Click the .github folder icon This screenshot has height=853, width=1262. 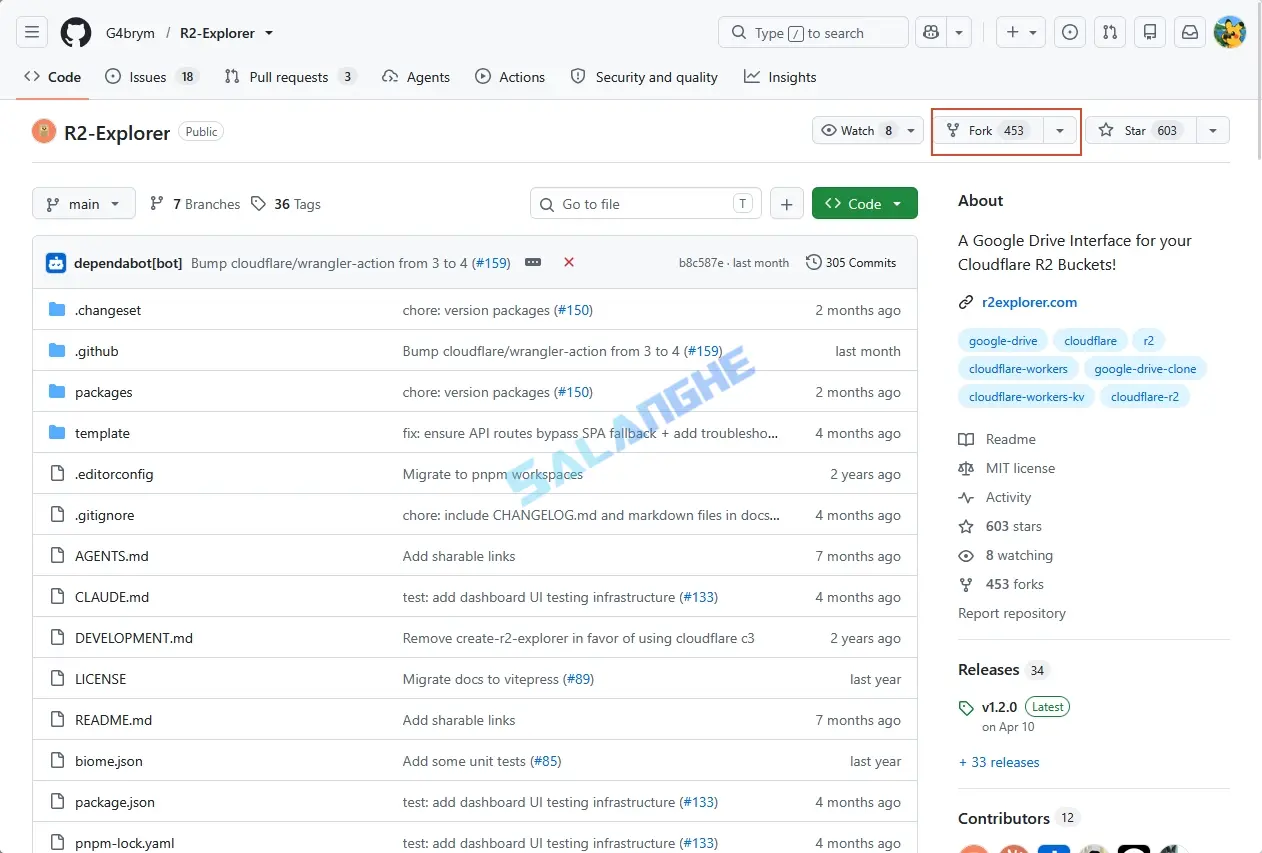57,351
